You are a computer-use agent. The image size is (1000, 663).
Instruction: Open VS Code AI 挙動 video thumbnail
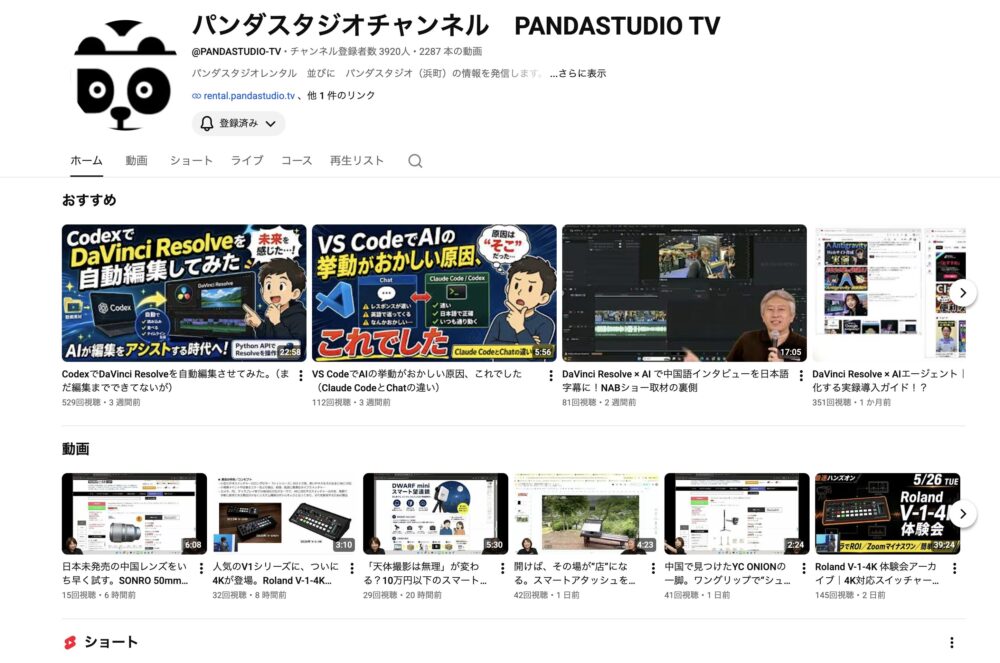pyautogui.click(x=434, y=293)
